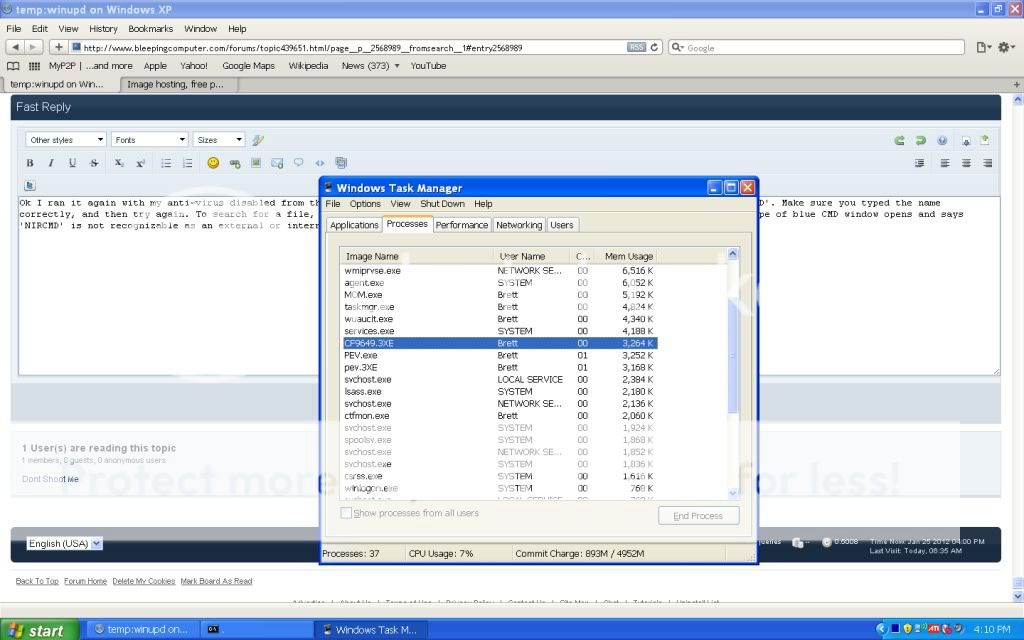1024x640 pixels.
Task: Toggle Italic text formatting
Action: 51,163
